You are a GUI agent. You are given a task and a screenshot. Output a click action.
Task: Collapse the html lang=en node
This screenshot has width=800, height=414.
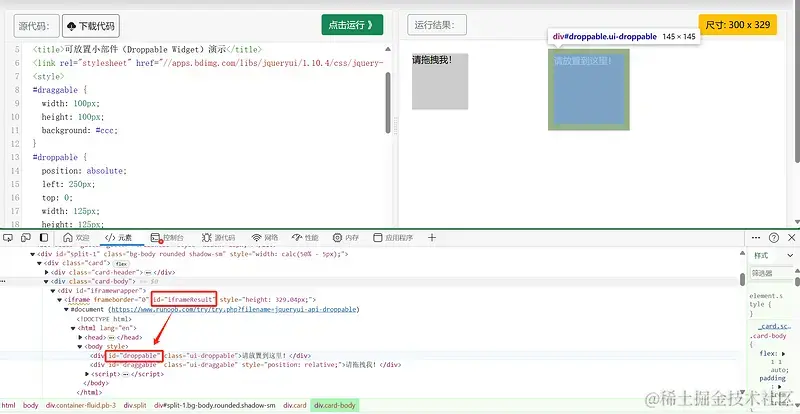73,328
